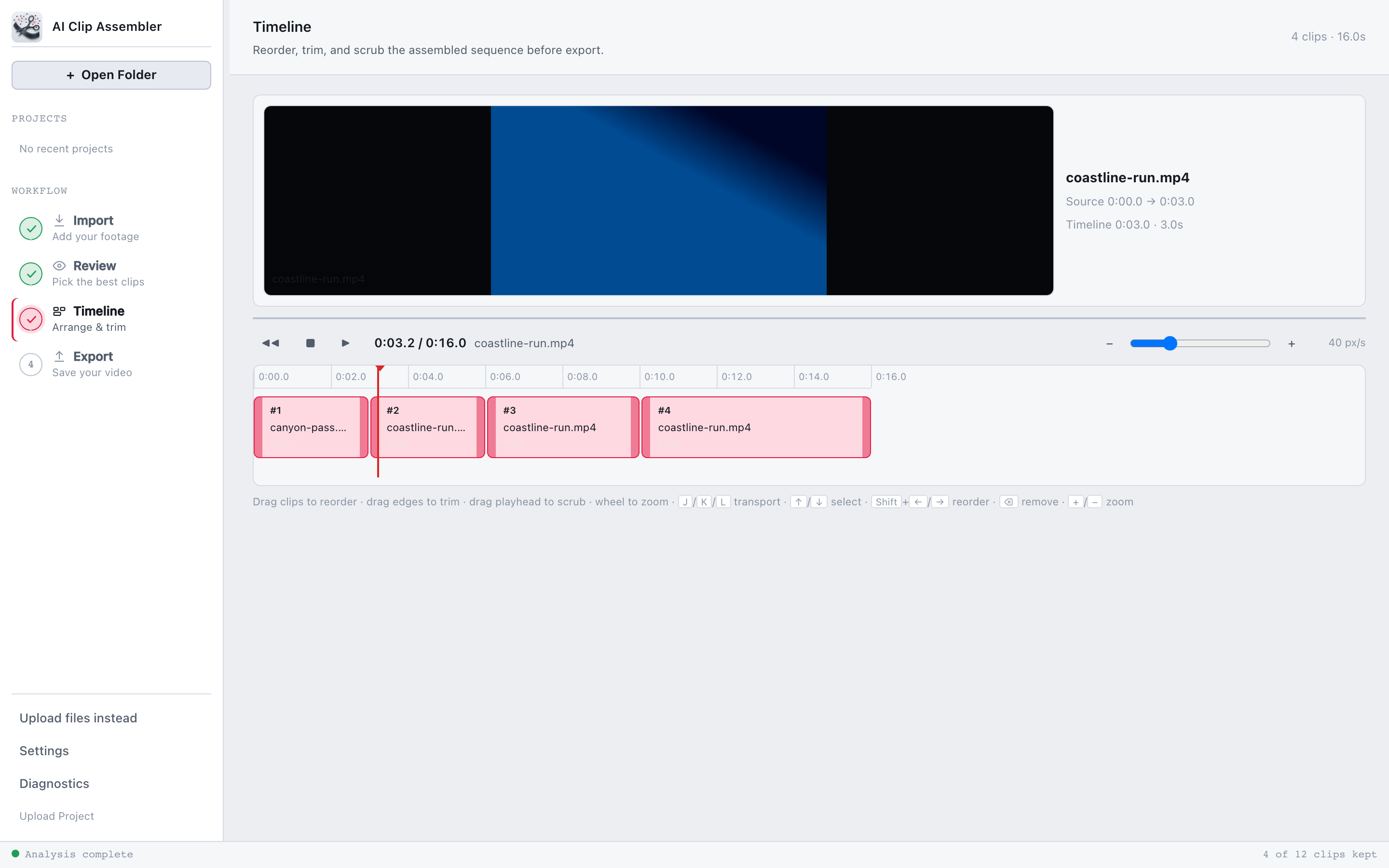
Task: Click the Export step number 4 circle
Action: [31, 365]
